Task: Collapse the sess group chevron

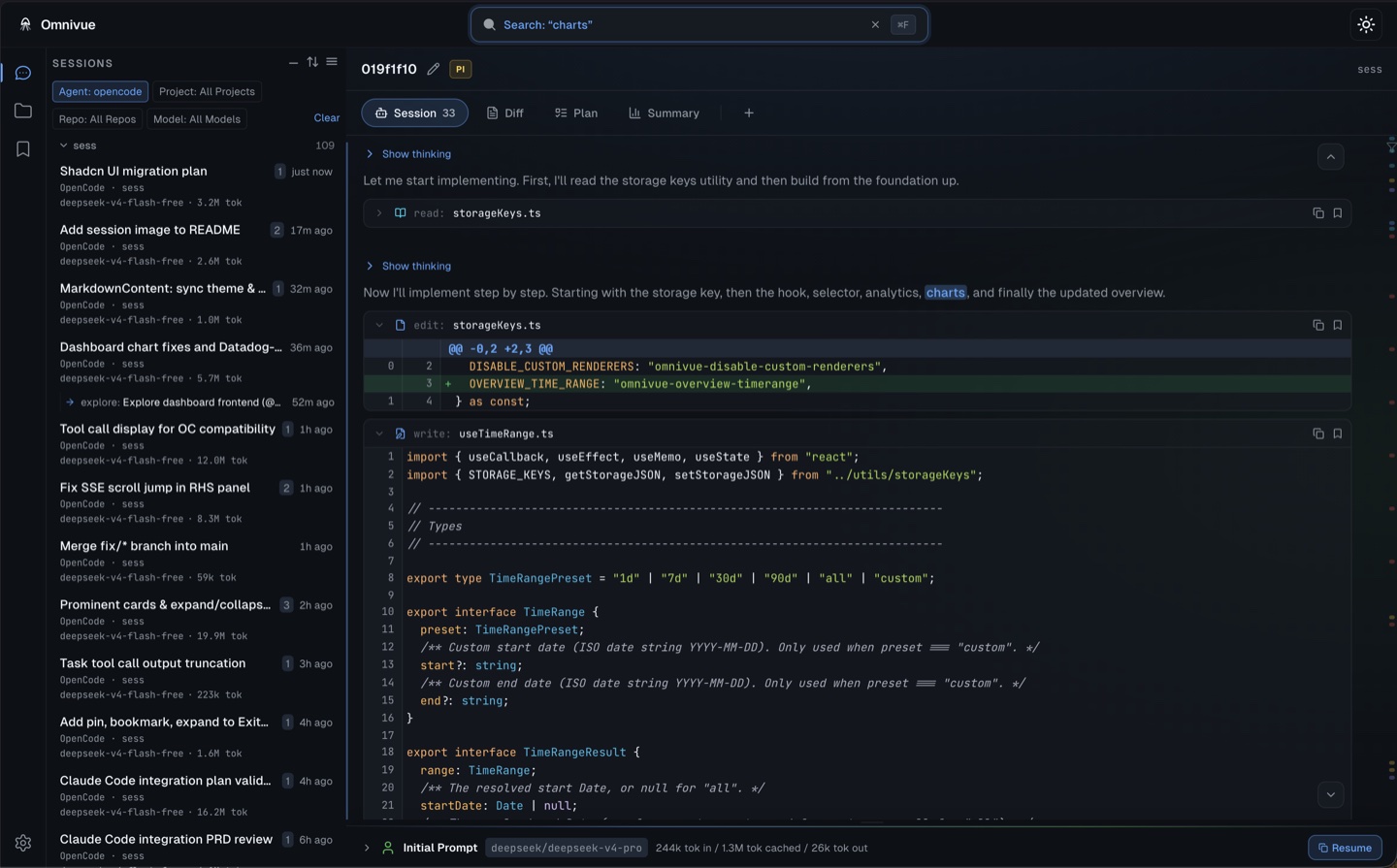Action: 64,145
